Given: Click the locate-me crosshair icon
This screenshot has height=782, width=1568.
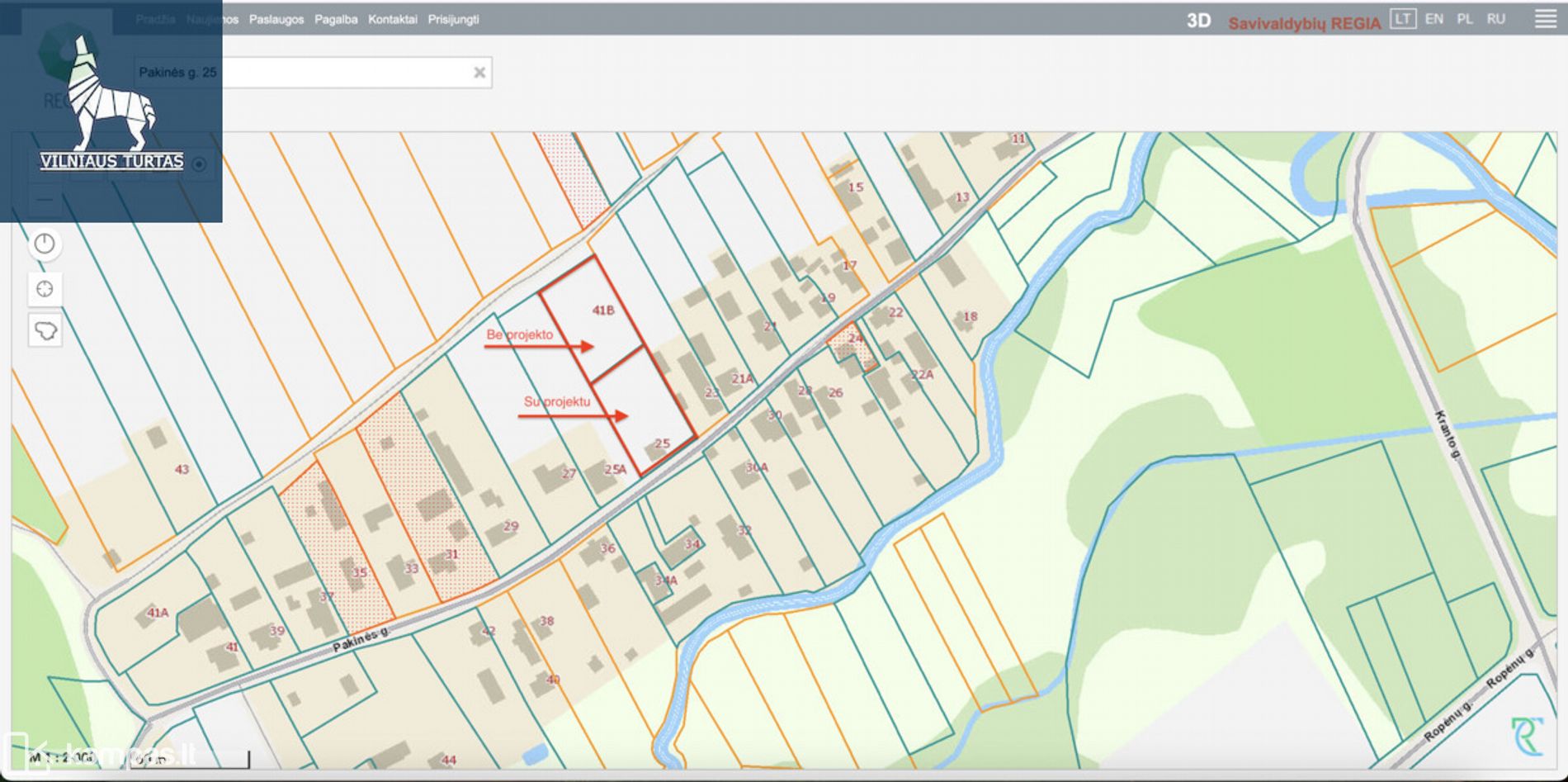Looking at the screenshot, I should tap(45, 289).
